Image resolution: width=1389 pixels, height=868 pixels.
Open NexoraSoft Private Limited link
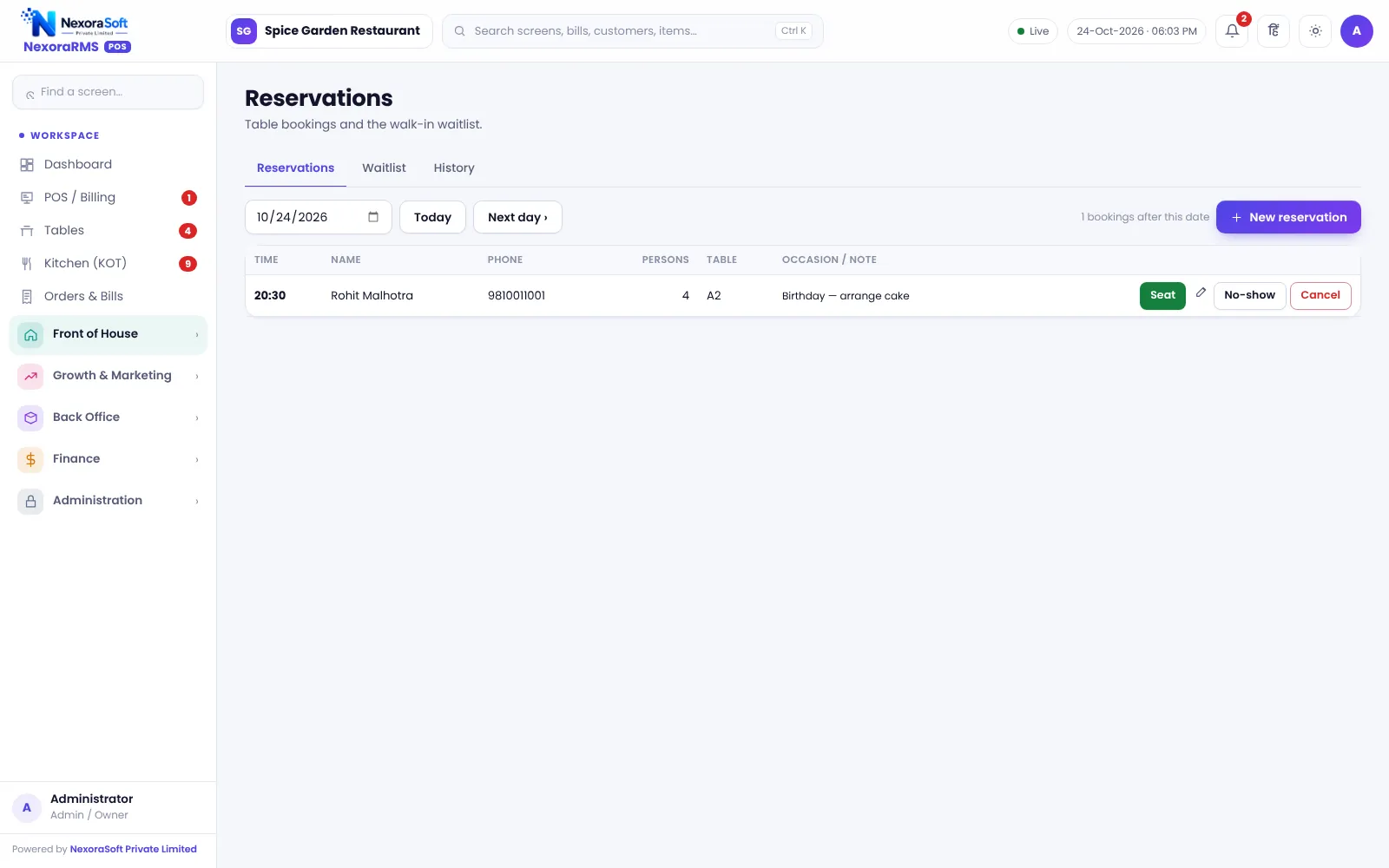click(133, 849)
